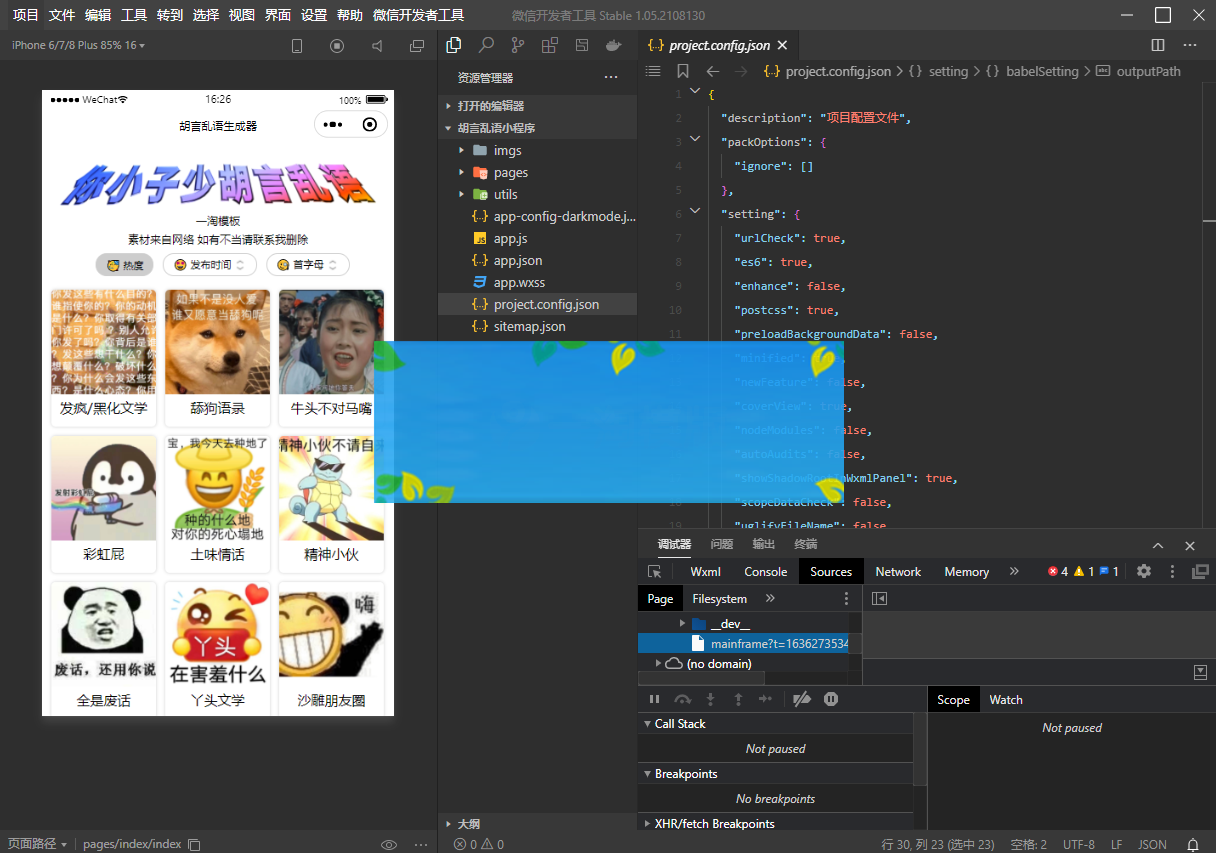1216x853 pixels.
Task: Open DevTools settings gear icon
Action: click(1144, 571)
